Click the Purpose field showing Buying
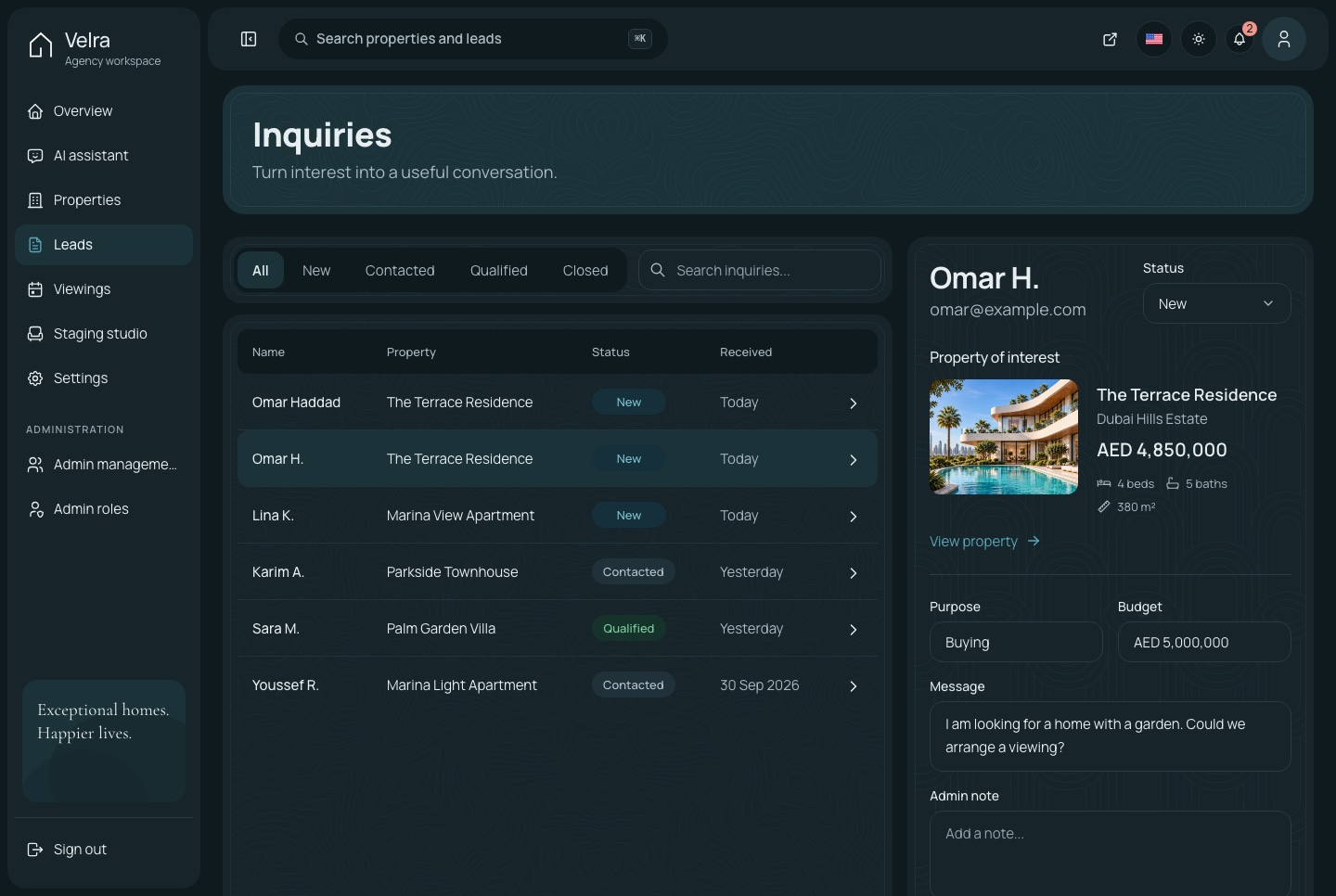The image size is (1336, 896). (x=1016, y=643)
